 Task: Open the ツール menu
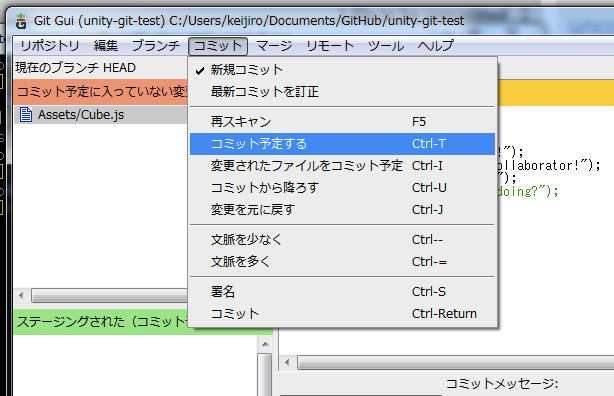coord(386,46)
